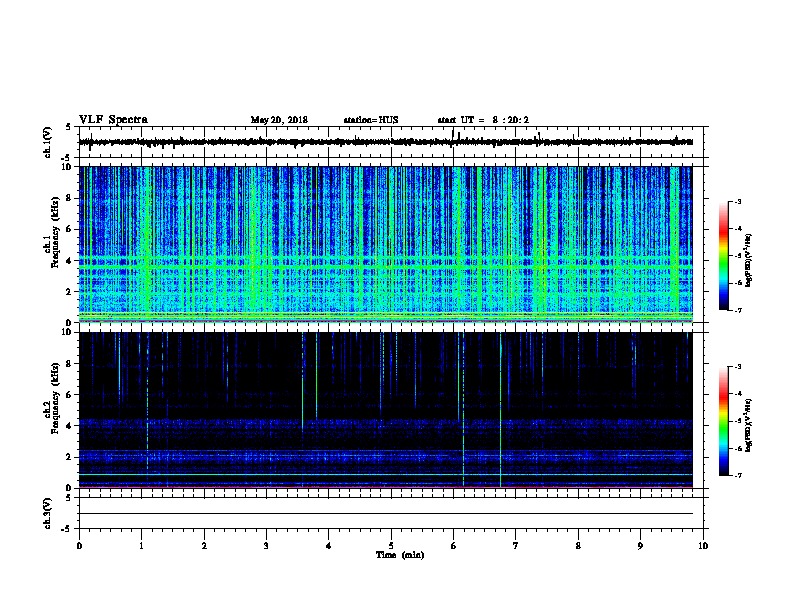792x612 pixels.
Task: Click the "-3" tick on ch.1 colorbar
Action: coord(737,201)
